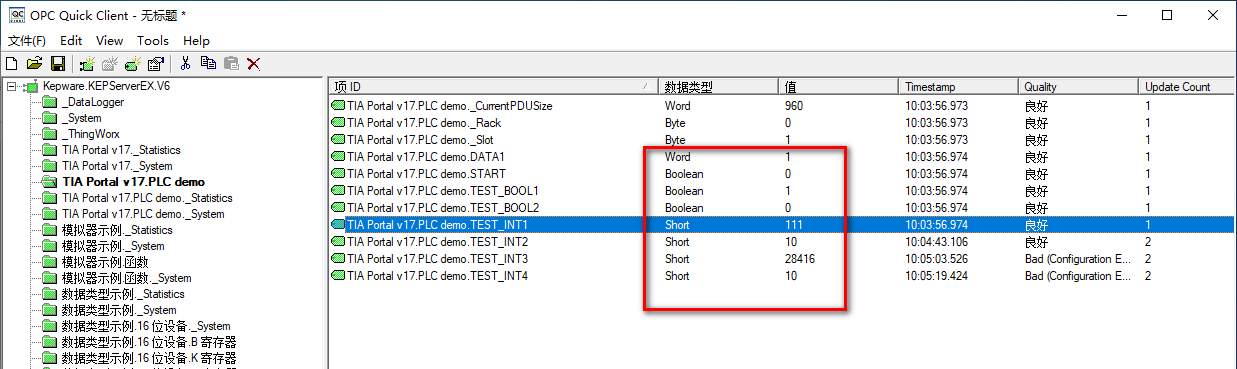Image resolution: width=1237 pixels, height=369 pixels.
Task: Open the 文件(F) menu
Action: 27,41
